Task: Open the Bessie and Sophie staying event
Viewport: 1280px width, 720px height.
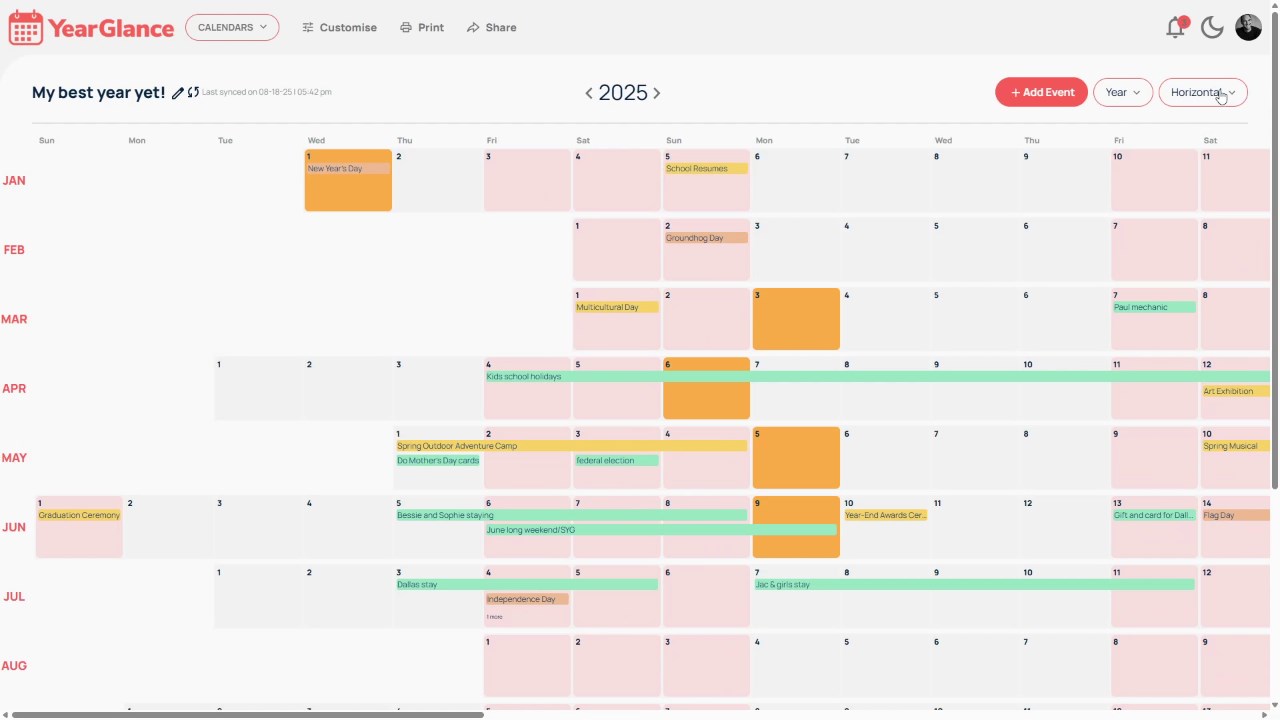Action: 571,515
